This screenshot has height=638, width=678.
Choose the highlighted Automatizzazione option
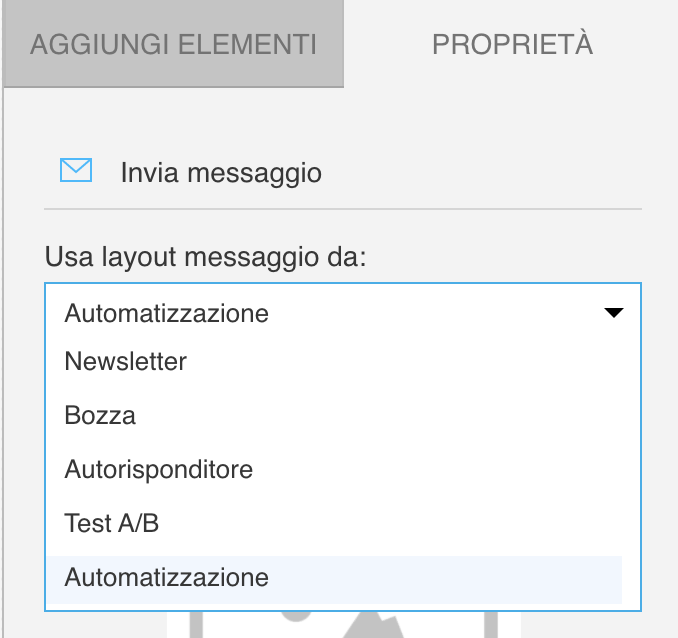(334, 580)
